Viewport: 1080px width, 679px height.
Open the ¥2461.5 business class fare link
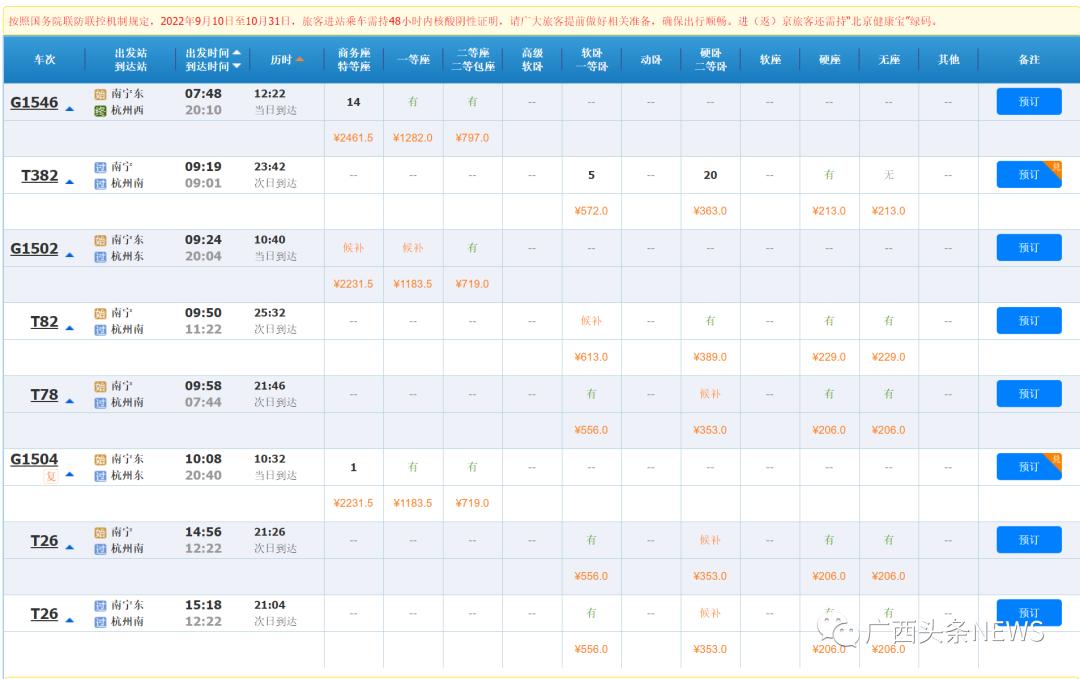(351, 137)
